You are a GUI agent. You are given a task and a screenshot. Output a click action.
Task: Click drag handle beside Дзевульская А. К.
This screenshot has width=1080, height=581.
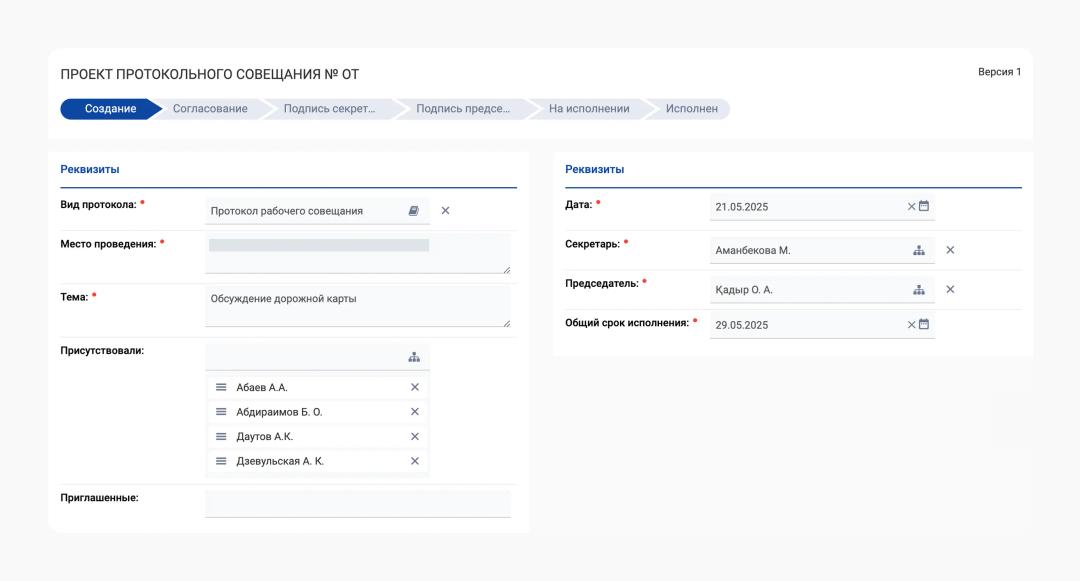pos(221,461)
